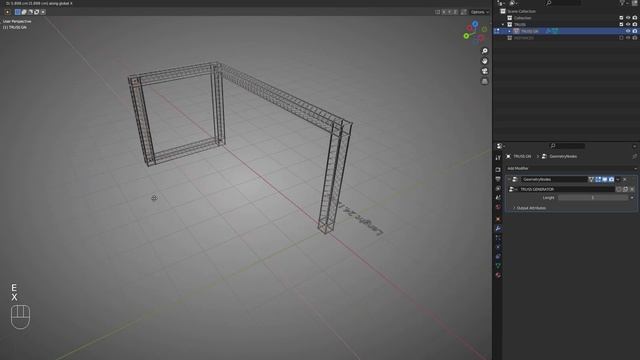Open the Scene properties tab
The width and height of the screenshot is (640, 360).
(x=498, y=198)
